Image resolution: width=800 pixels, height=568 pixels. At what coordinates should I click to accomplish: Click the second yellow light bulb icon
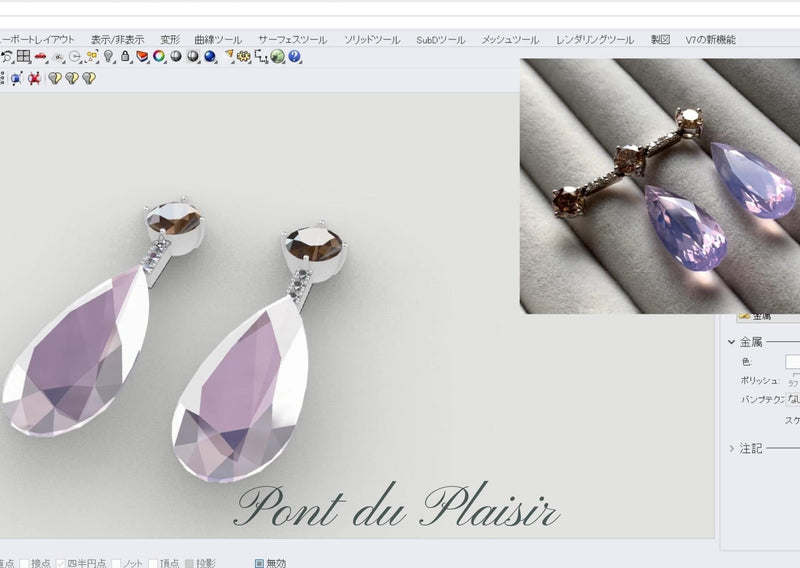(x=72, y=78)
